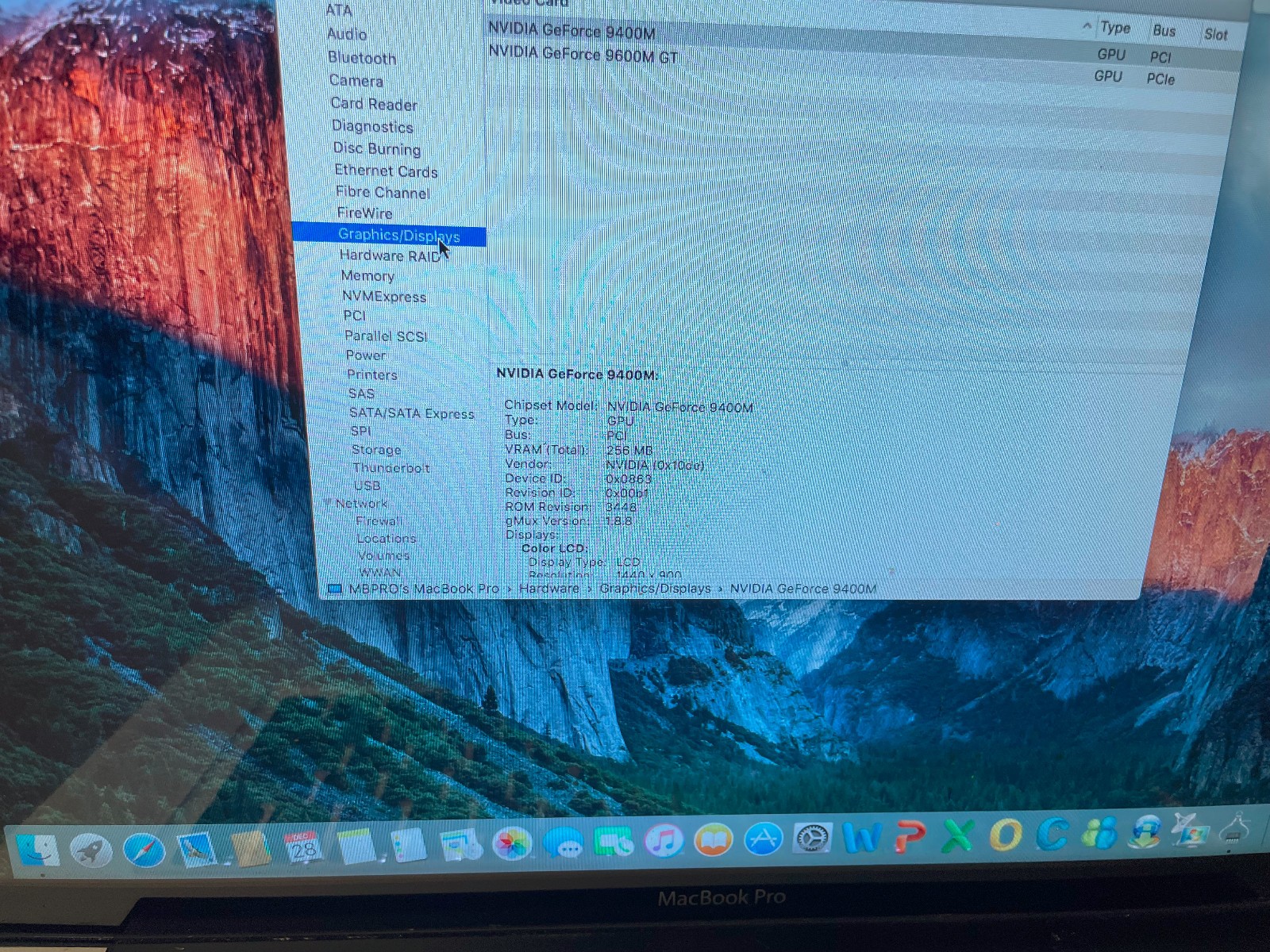Open Microsoft Messenger two-people icon

1100,833
